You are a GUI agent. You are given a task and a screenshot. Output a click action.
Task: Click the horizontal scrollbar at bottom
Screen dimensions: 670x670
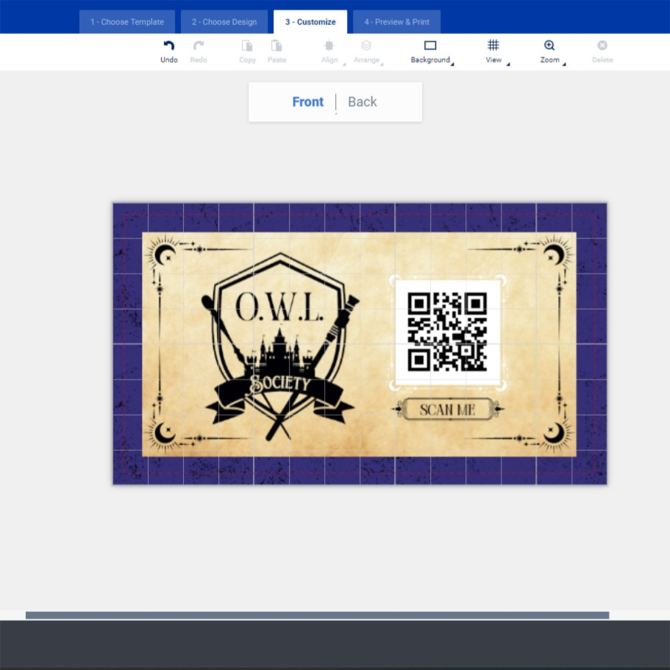(x=317, y=615)
